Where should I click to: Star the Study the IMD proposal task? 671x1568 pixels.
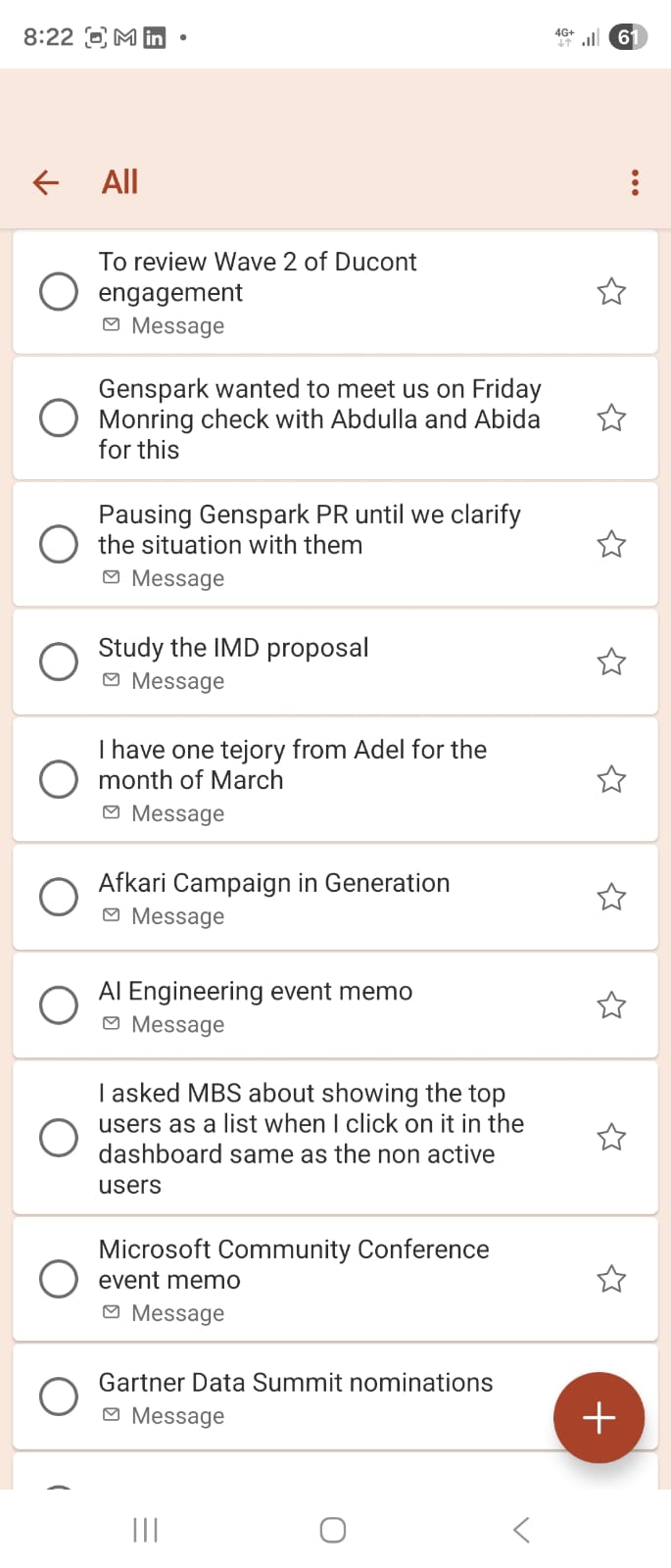click(x=611, y=661)
